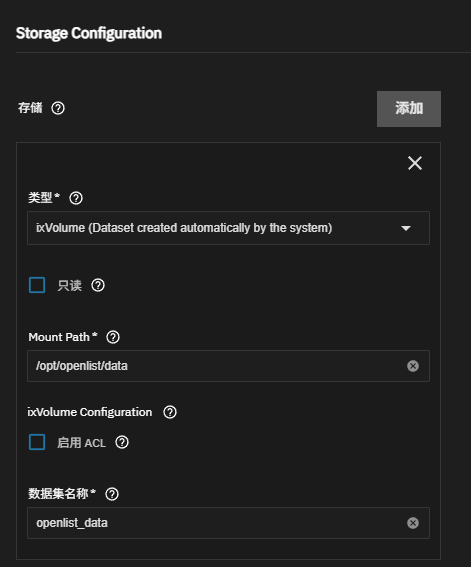Show help for 只读 option
The height and width of the screenshot is (567, 471).
[98, 285]
